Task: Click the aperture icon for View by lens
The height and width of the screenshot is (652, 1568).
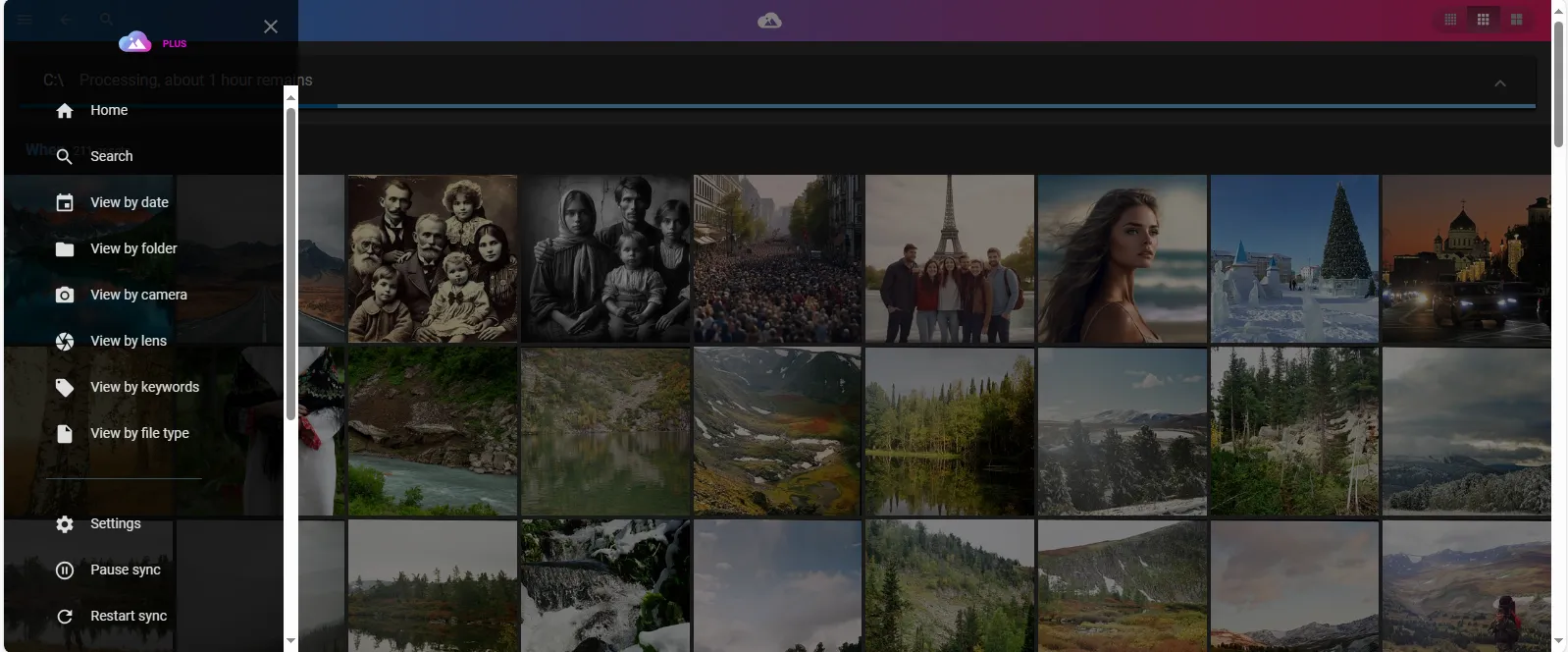Action: click(x=65, y=342)
